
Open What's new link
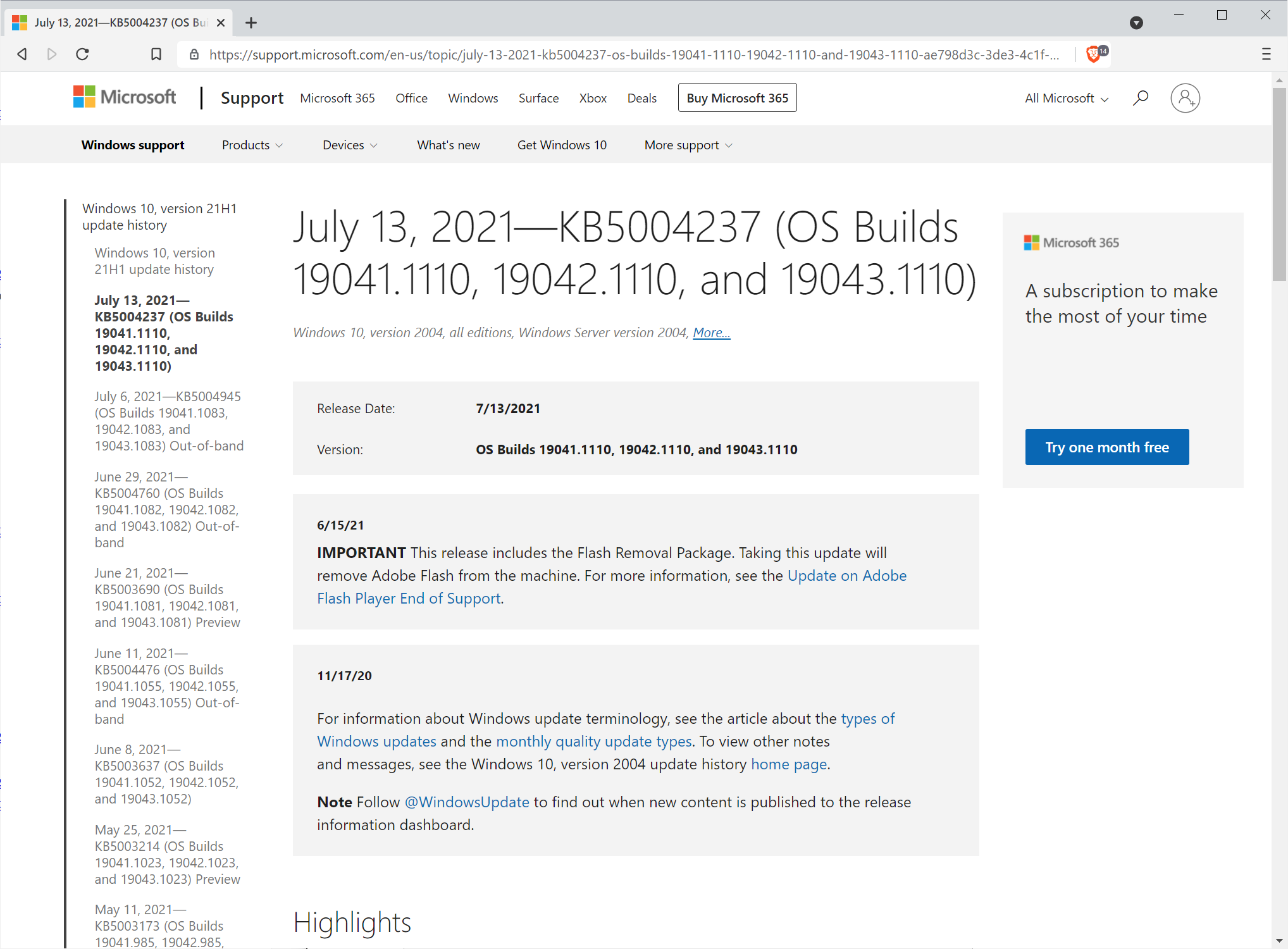coord(448,146)
